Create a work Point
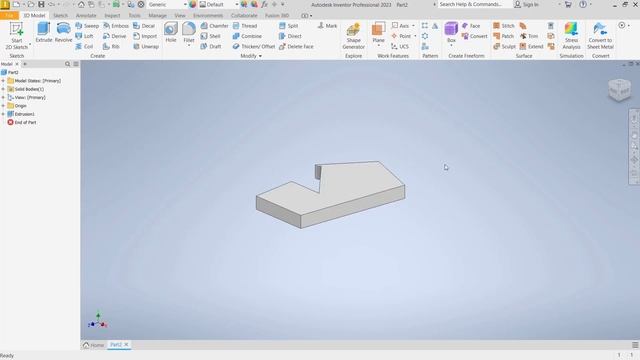The width and height of the screenshot is (640, 360). 401,36
